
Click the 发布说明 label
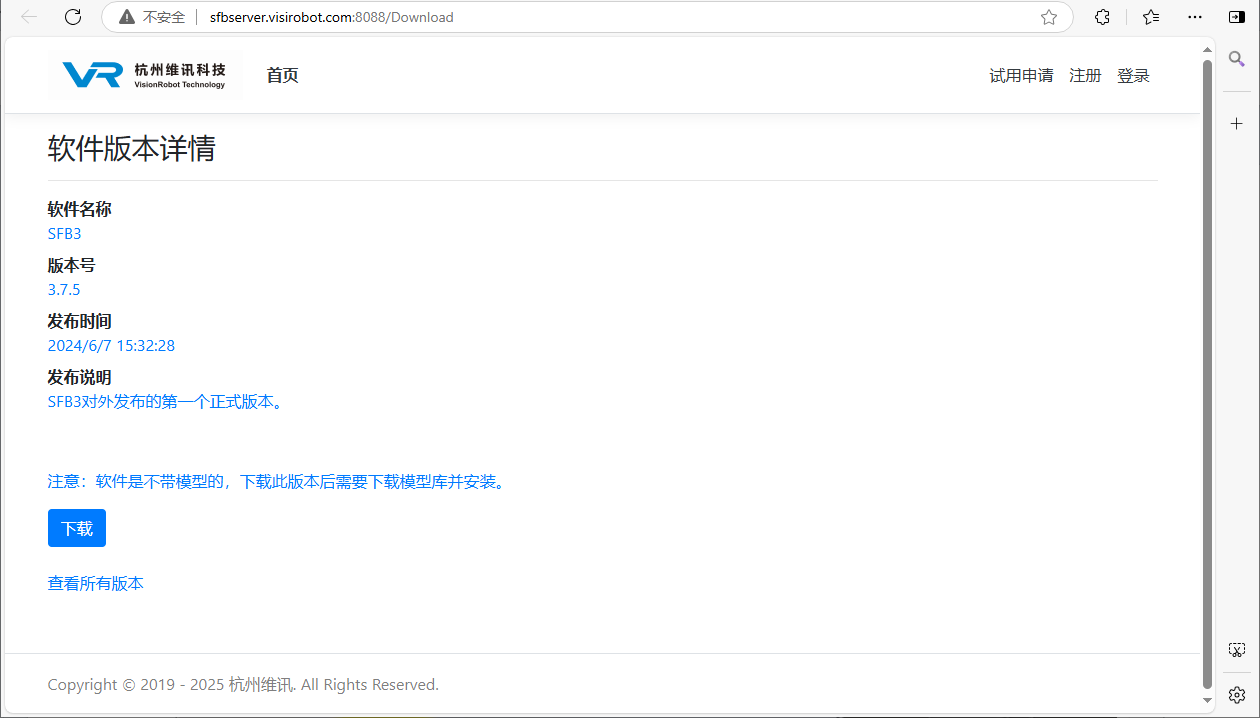coord(80,377)
